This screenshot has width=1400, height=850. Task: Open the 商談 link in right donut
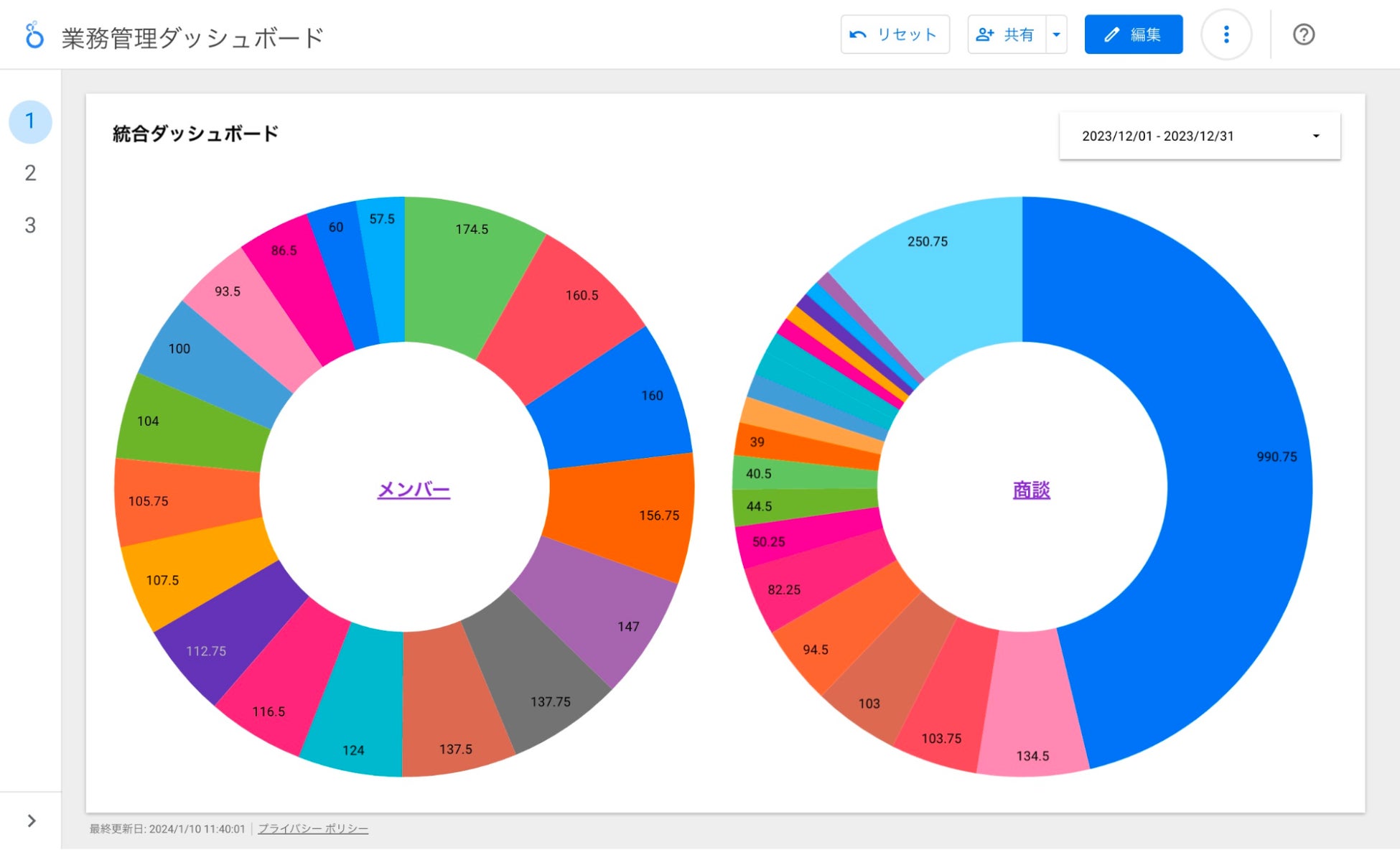click(1031, 490)
